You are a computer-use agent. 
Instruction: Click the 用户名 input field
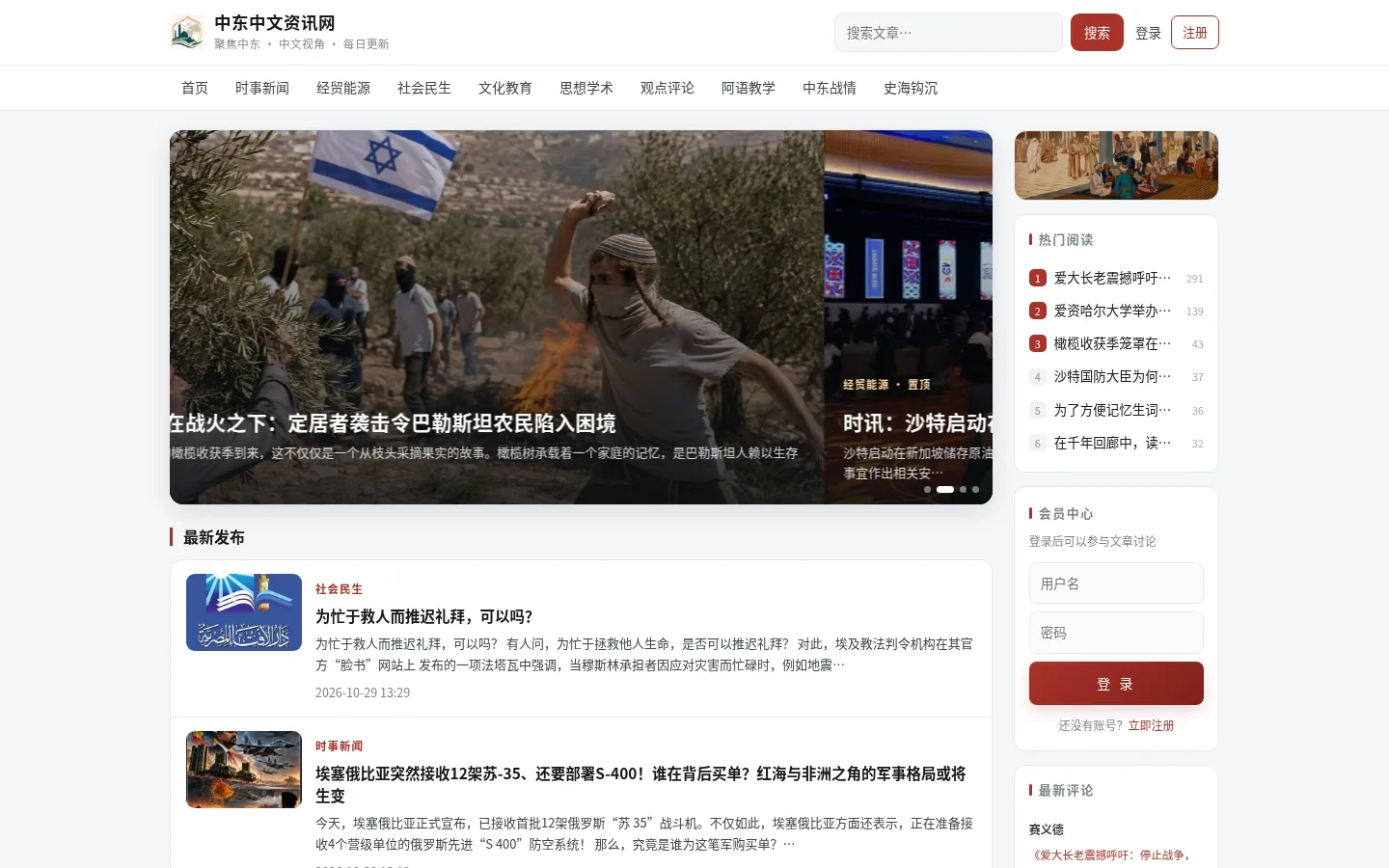tap(1116, 583)
